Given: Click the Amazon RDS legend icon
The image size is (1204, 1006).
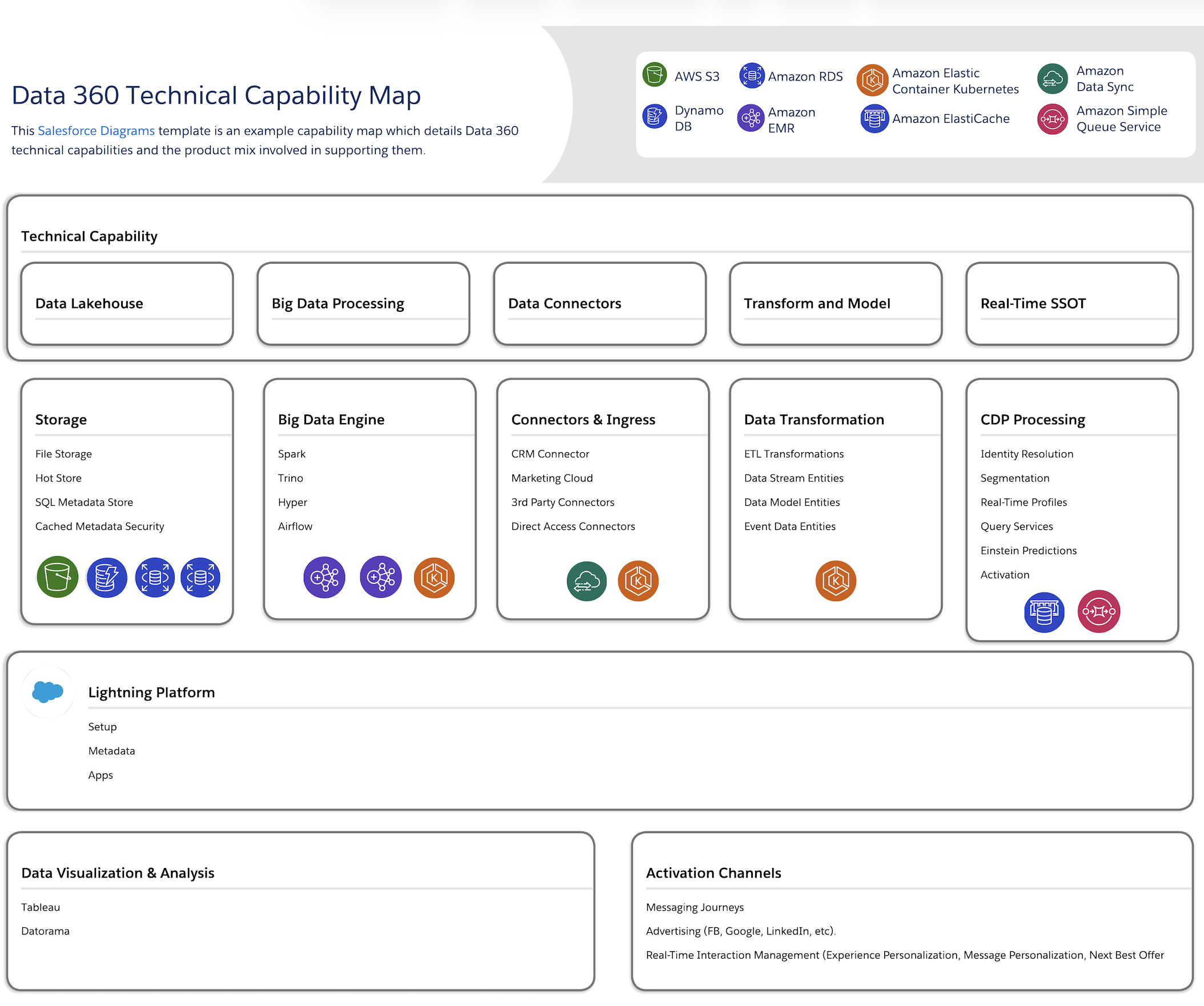Looking at the screenshot, I should point(751,76).
